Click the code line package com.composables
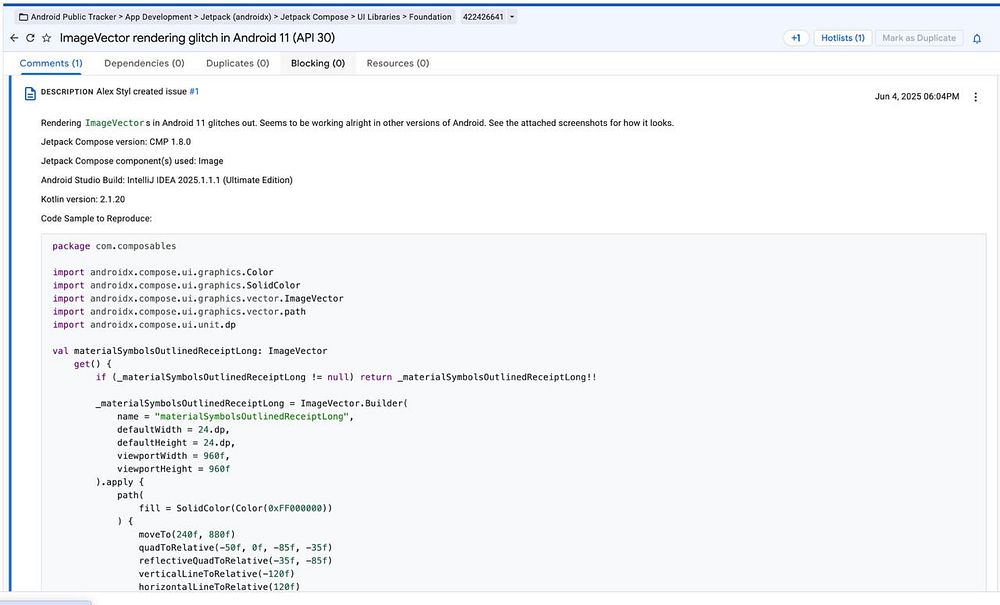 (114, 246)
